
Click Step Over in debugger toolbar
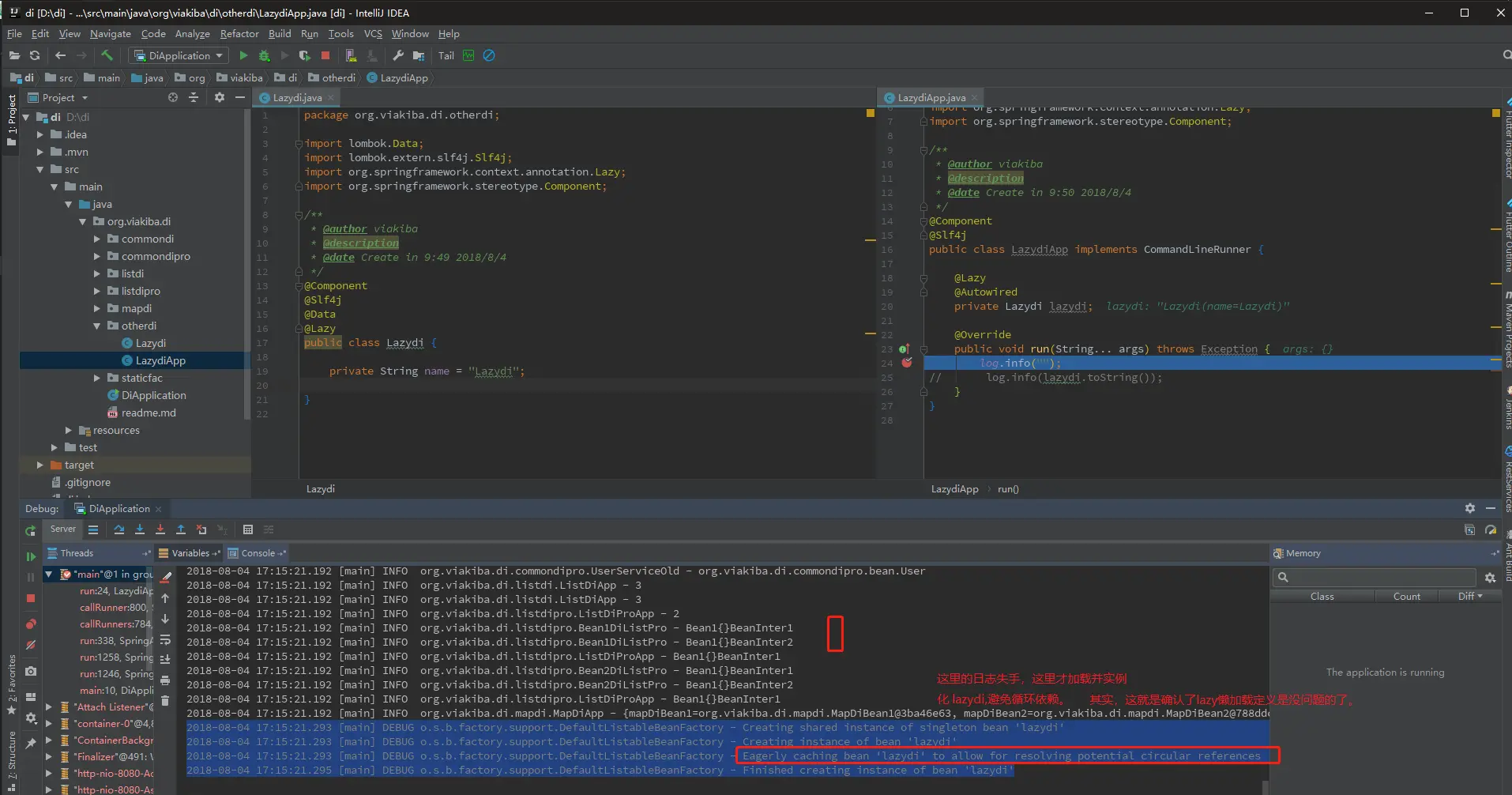[x=118, y=529]
